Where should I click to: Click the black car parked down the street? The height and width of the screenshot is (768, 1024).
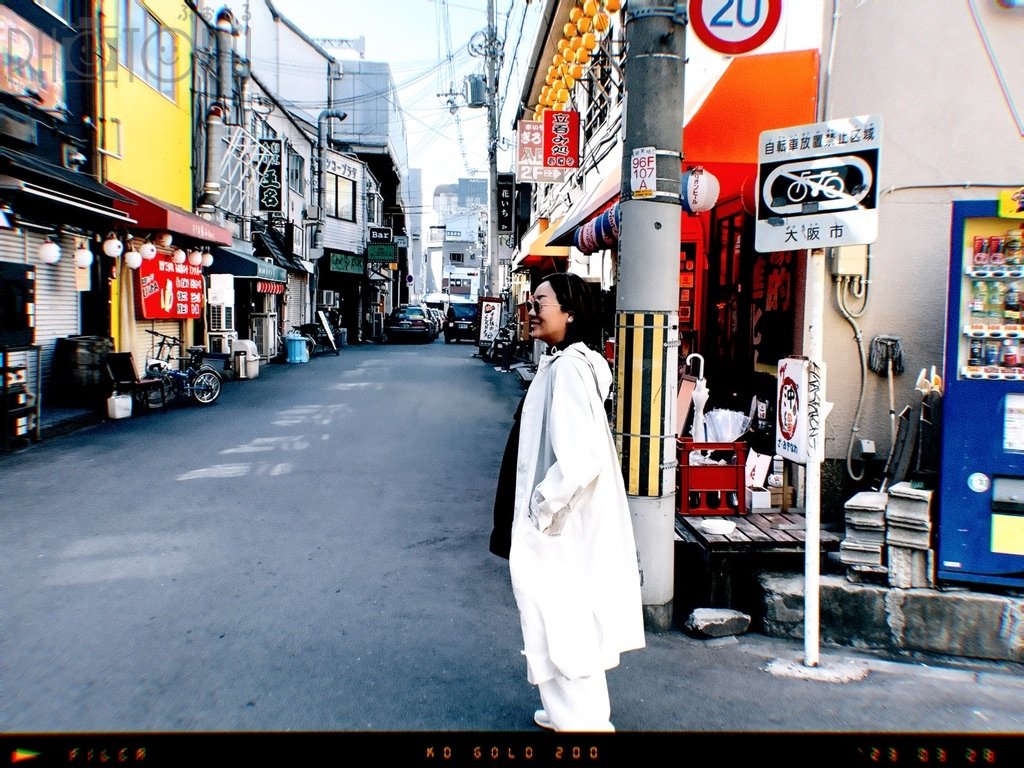[461, 322]
